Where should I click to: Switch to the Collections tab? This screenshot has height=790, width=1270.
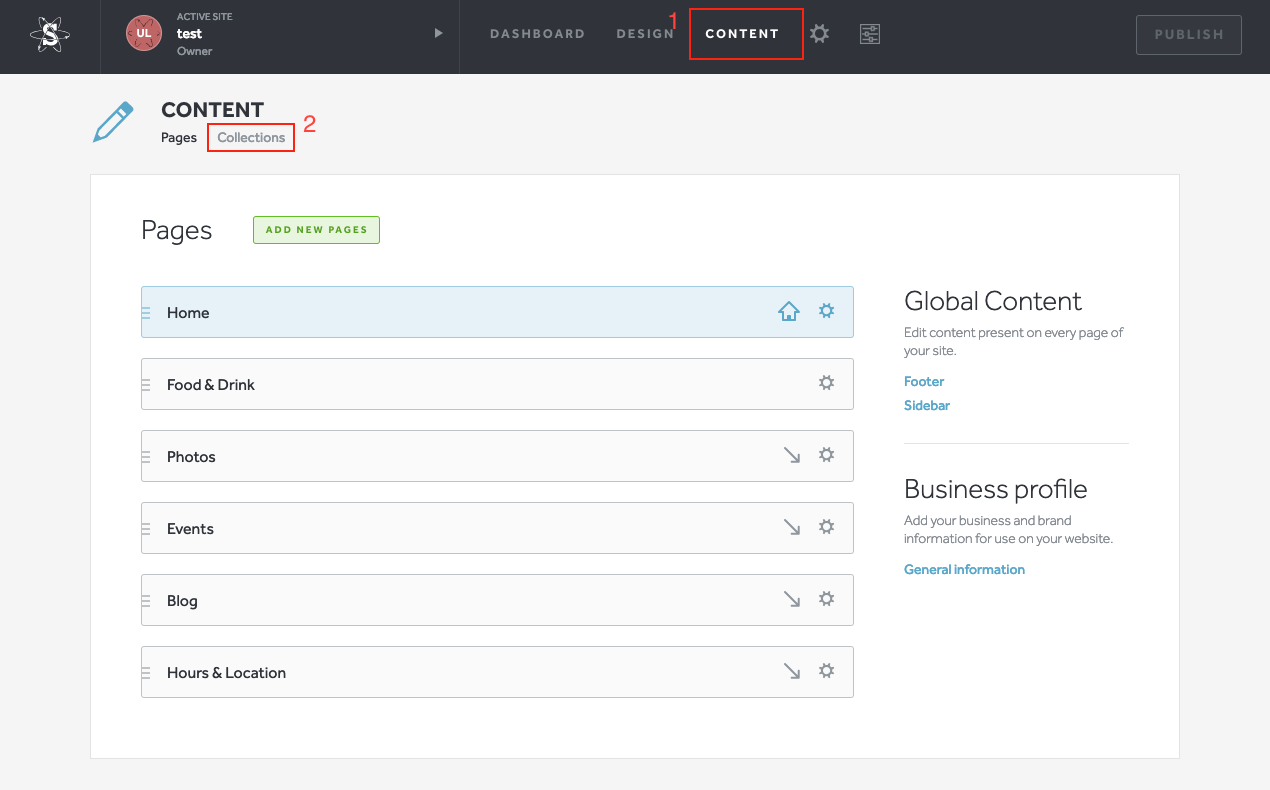(251, 137)
